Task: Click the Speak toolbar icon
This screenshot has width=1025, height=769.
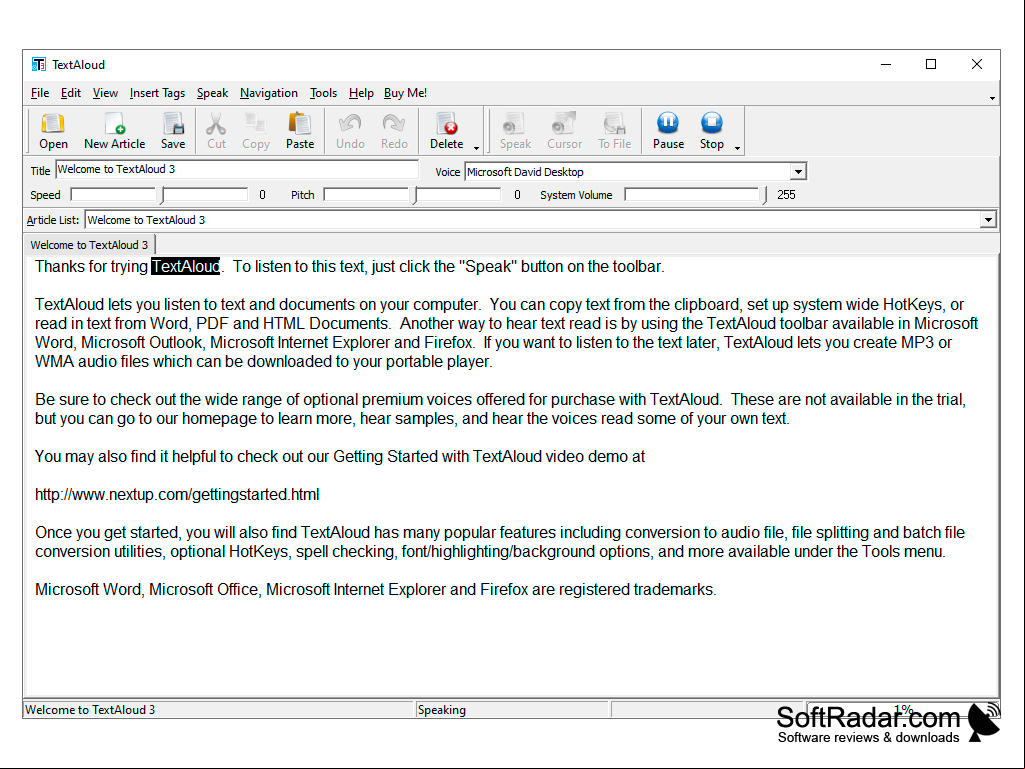Action: point(515,131)
